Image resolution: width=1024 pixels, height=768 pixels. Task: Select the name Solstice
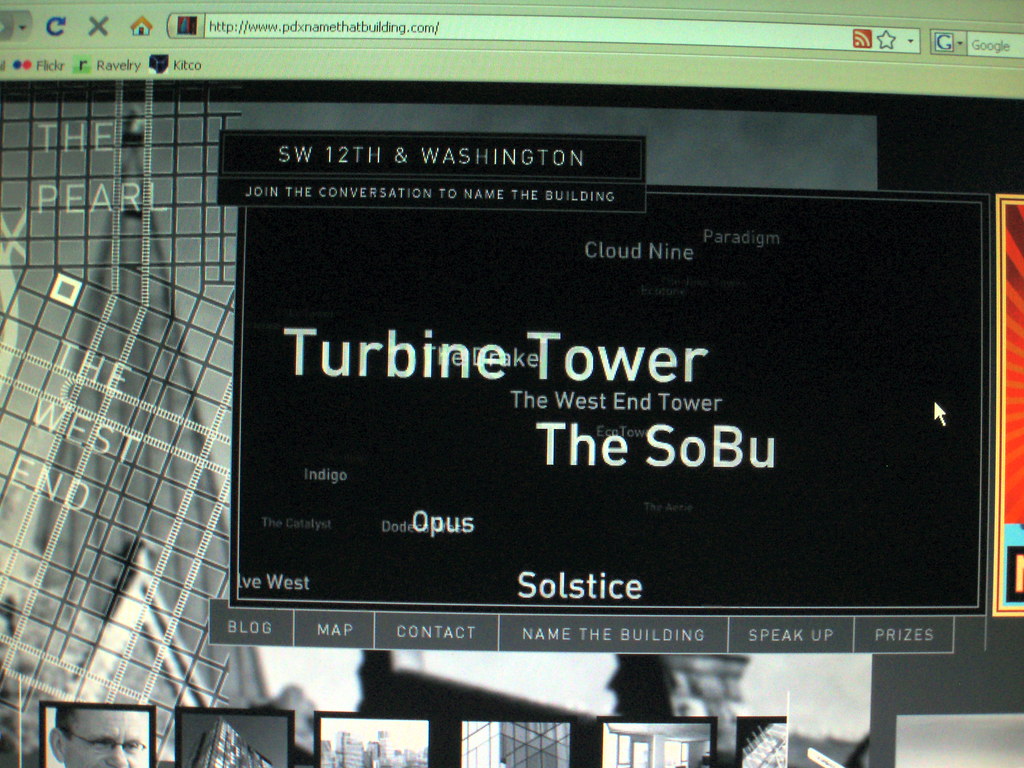pyautogui.click(x=579, y=586)
